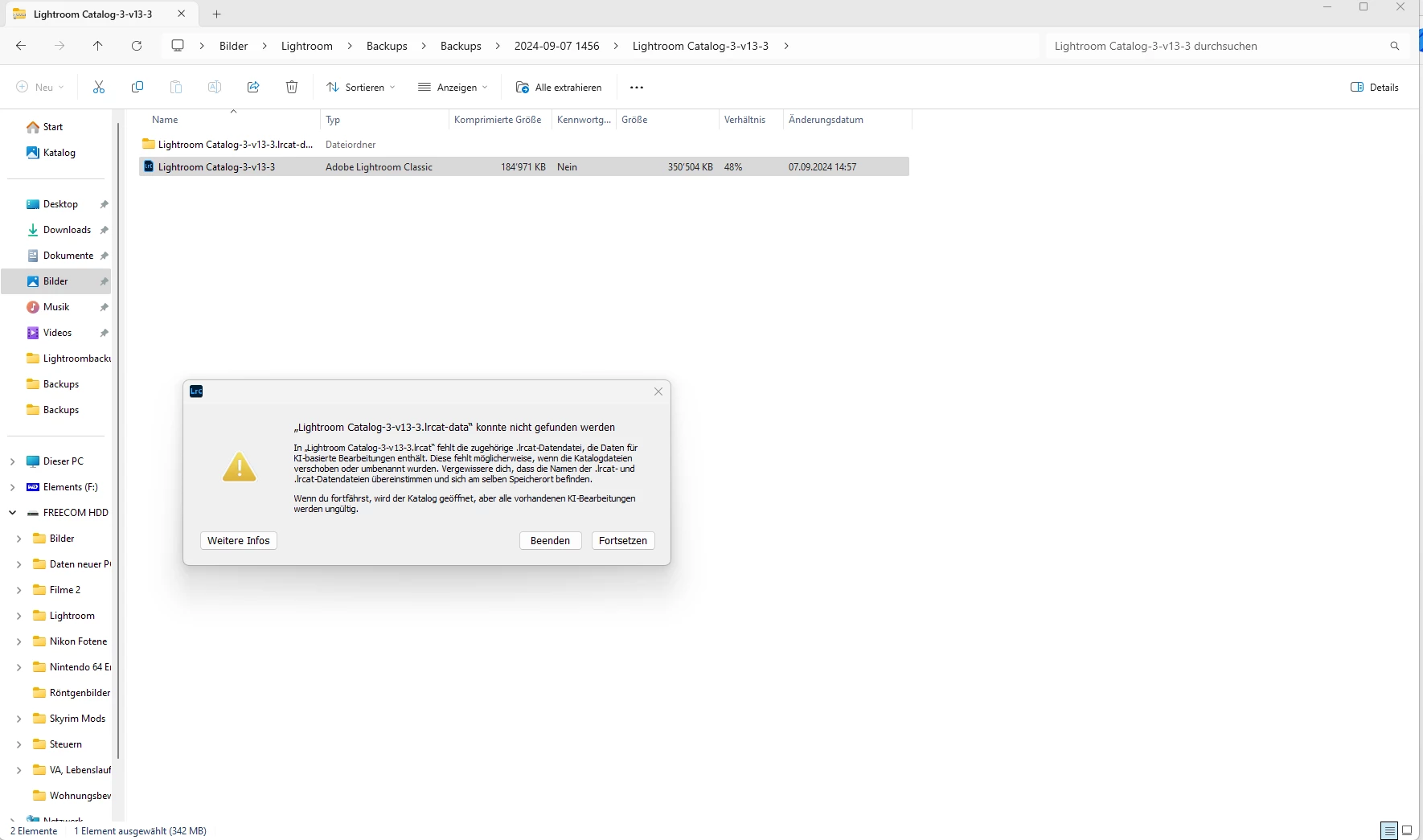Click the yellow warning triangle icon
This screenshot has height=840, width=1423.
click(240, 467)
